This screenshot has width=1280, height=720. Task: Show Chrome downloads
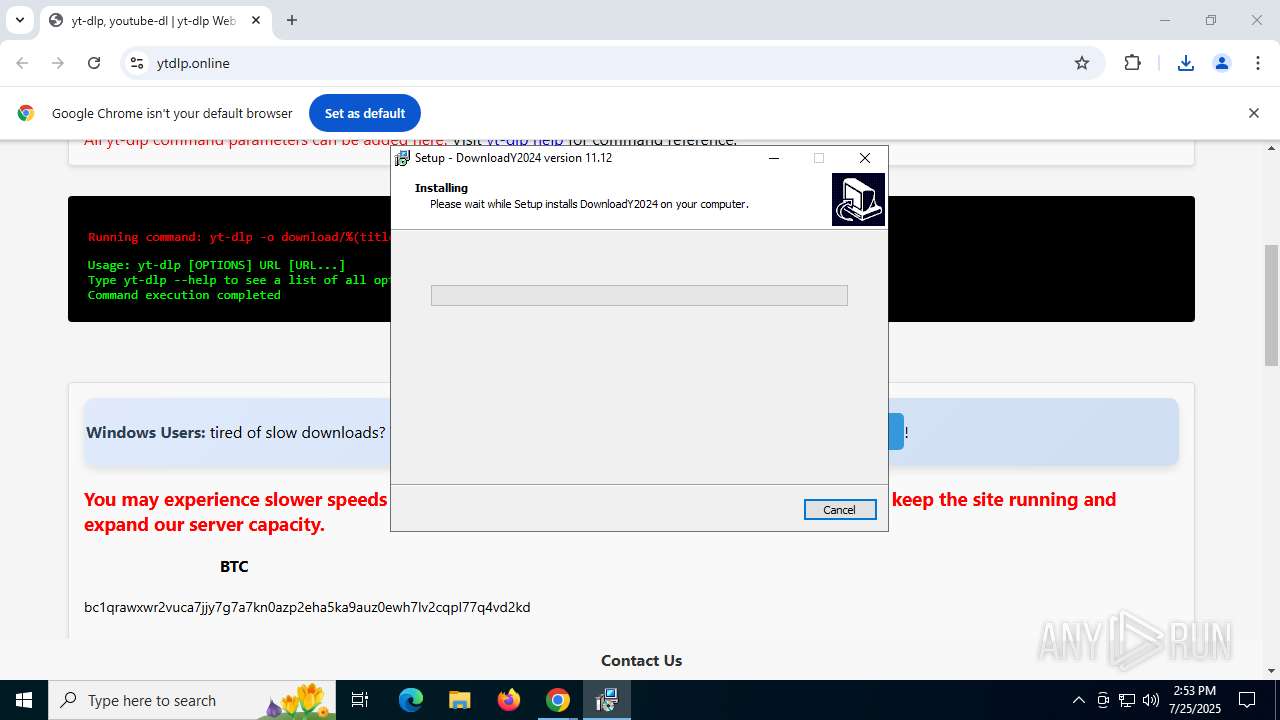[x=1186, y=63]
